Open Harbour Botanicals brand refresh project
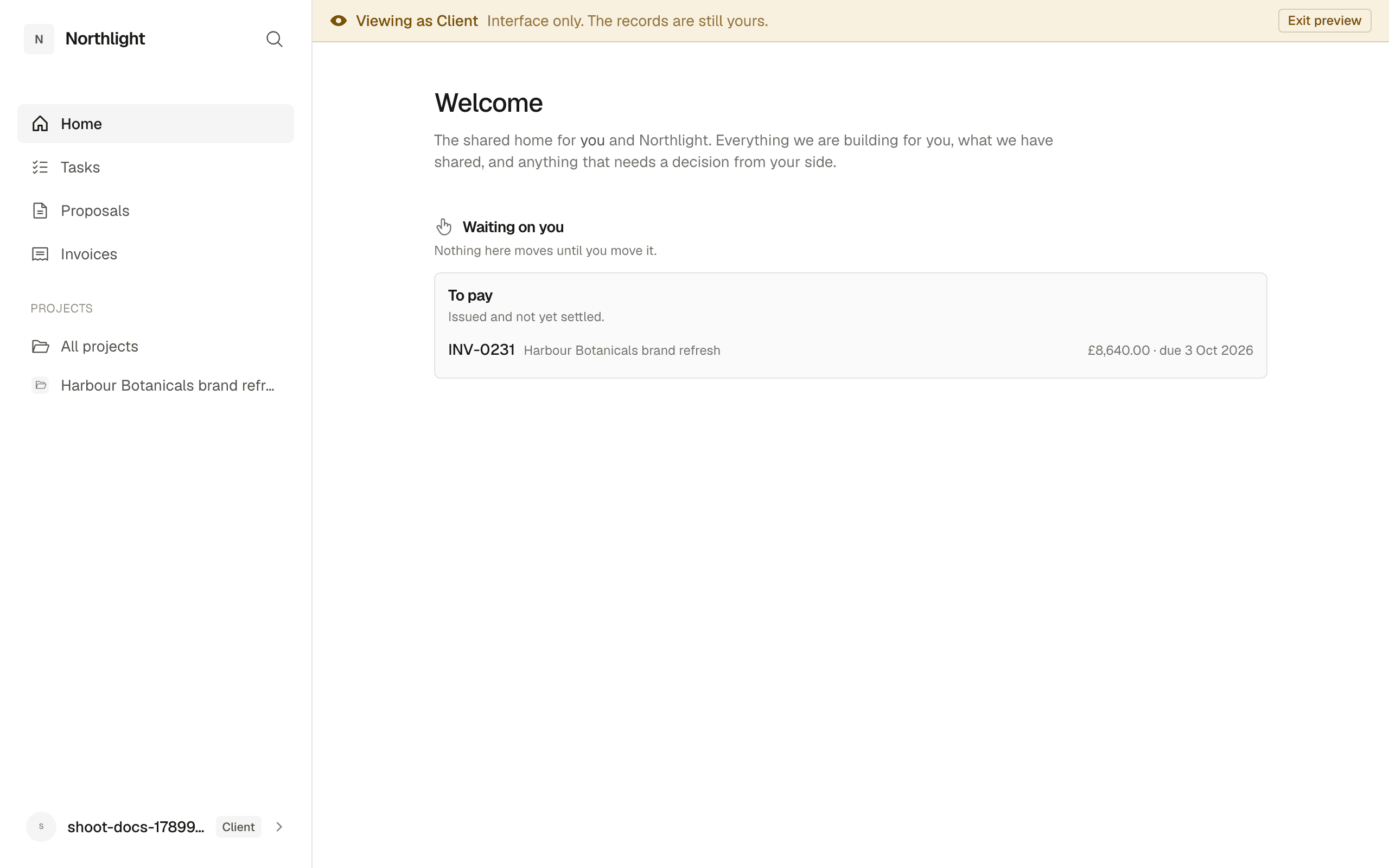 coord(156,385)
